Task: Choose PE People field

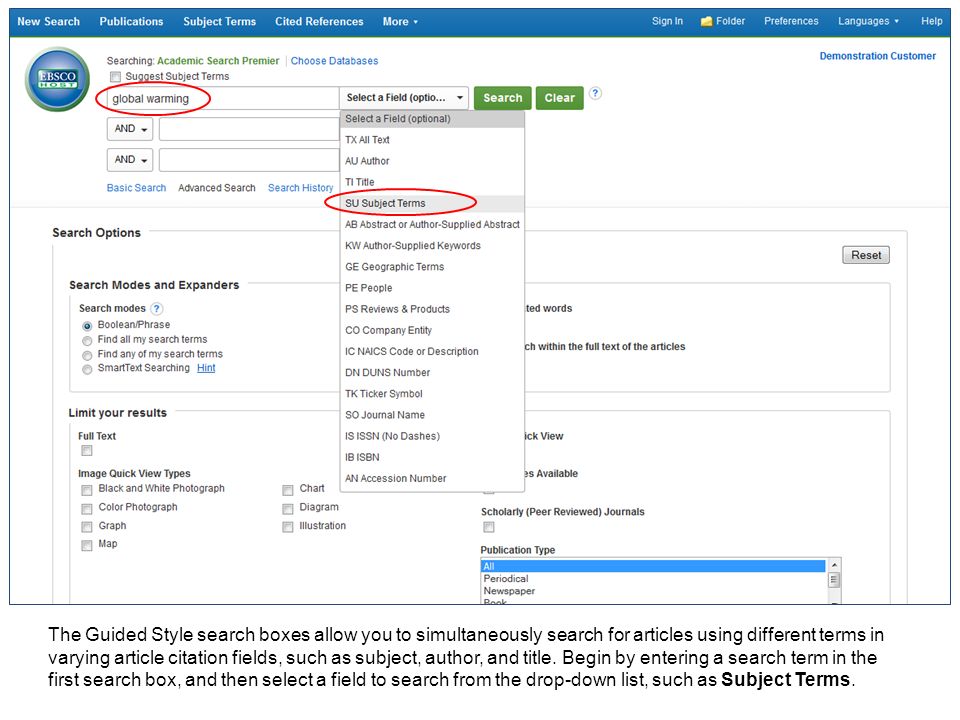Action: pos(432,288)
